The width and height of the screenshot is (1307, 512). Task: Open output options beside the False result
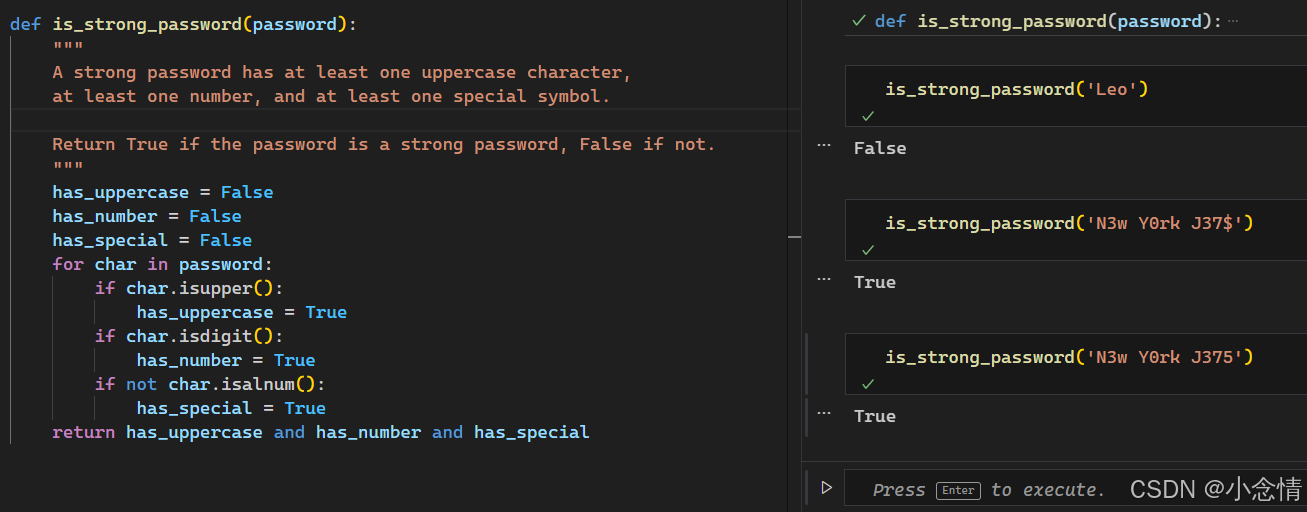click(x=824, y=145)
